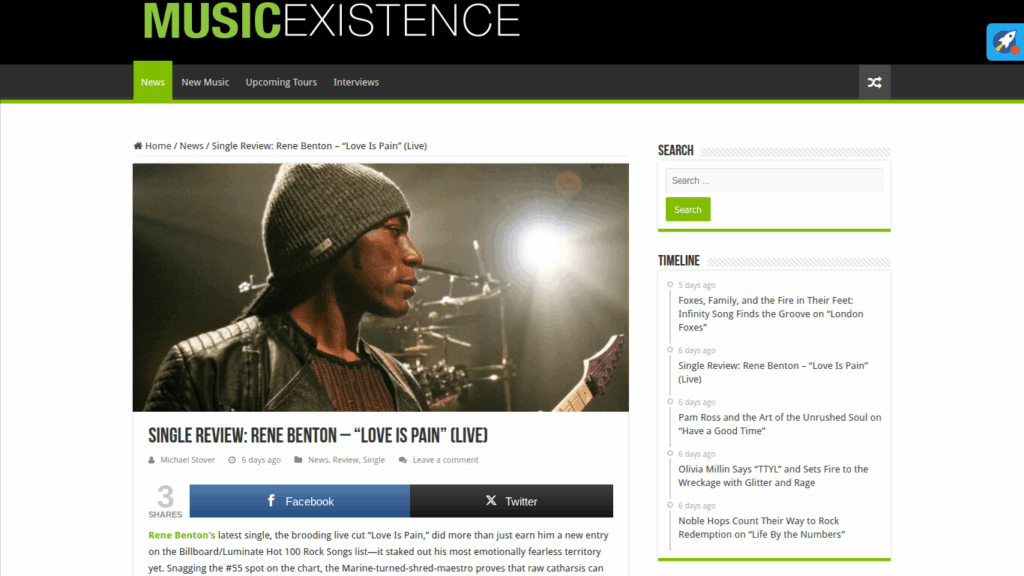Open Michael Stover author link
This screenshot has height=576, width=1024.
pos(187,460)
